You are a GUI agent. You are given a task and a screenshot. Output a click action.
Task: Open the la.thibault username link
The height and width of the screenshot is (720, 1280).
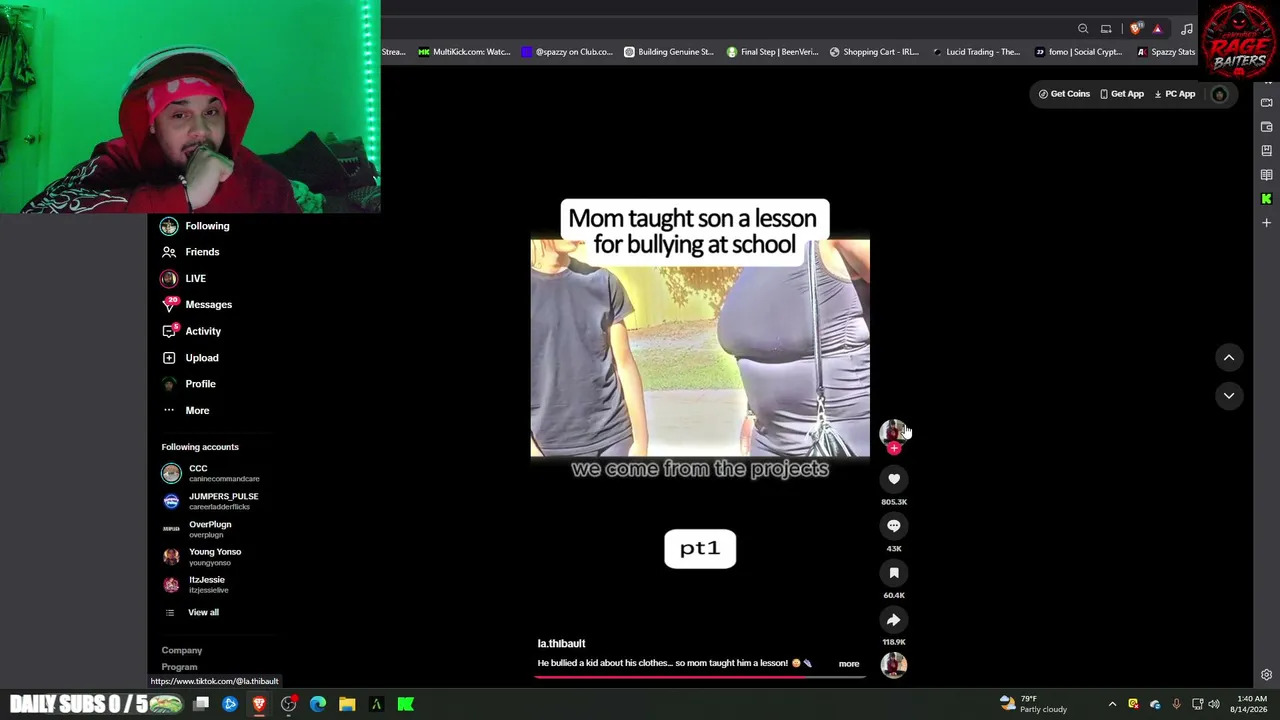tap(561, 644)
